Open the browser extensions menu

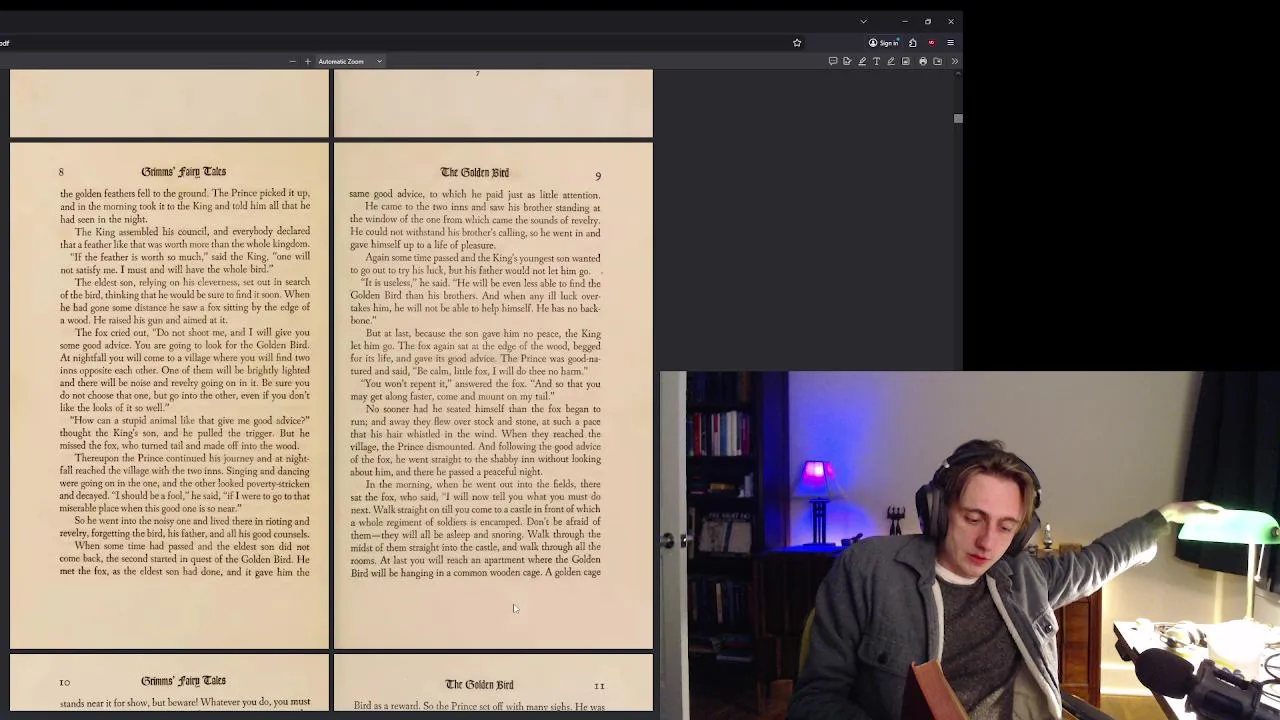click(x=912, y=43)
